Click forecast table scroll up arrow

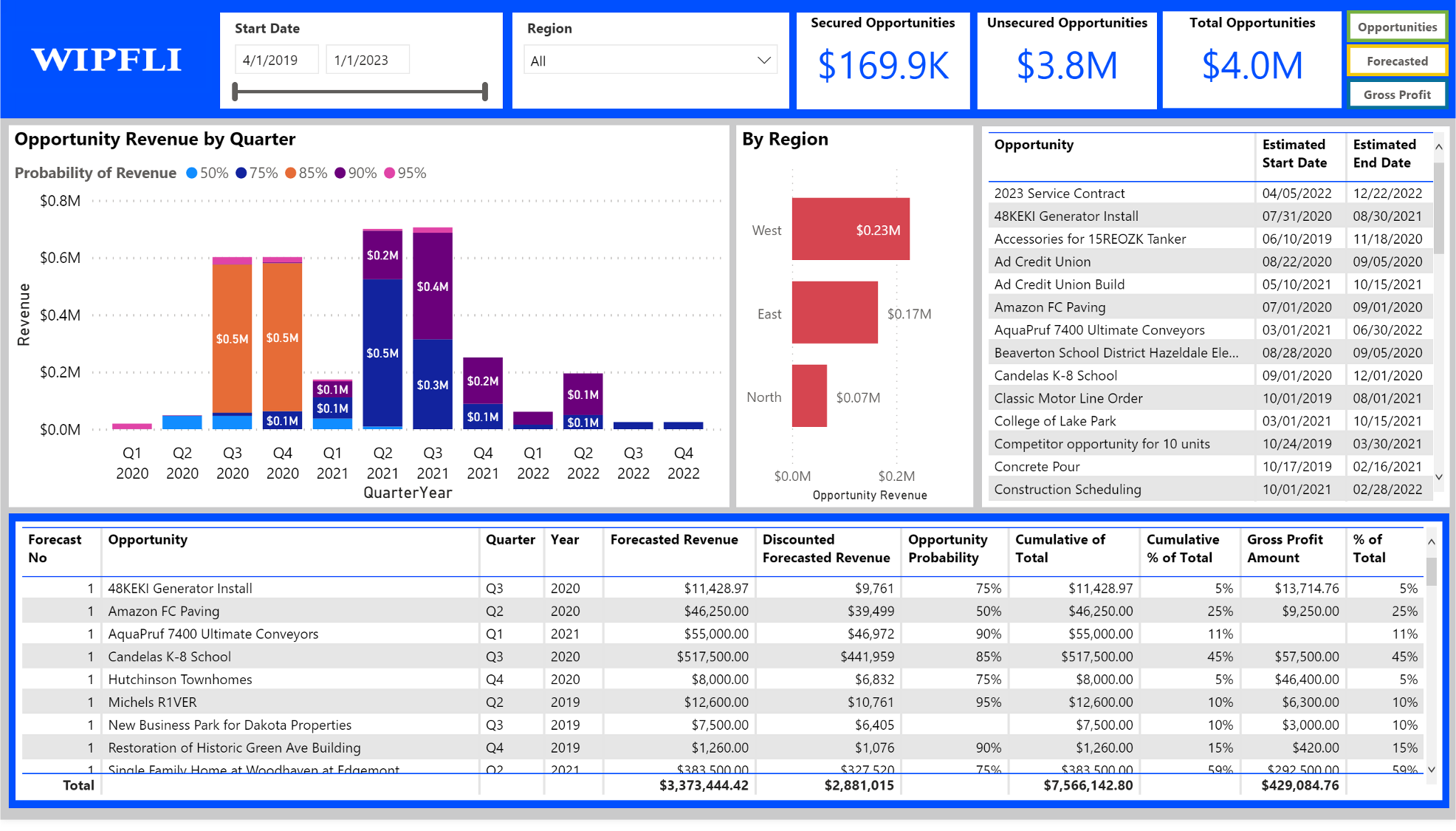coord(1432,542)
